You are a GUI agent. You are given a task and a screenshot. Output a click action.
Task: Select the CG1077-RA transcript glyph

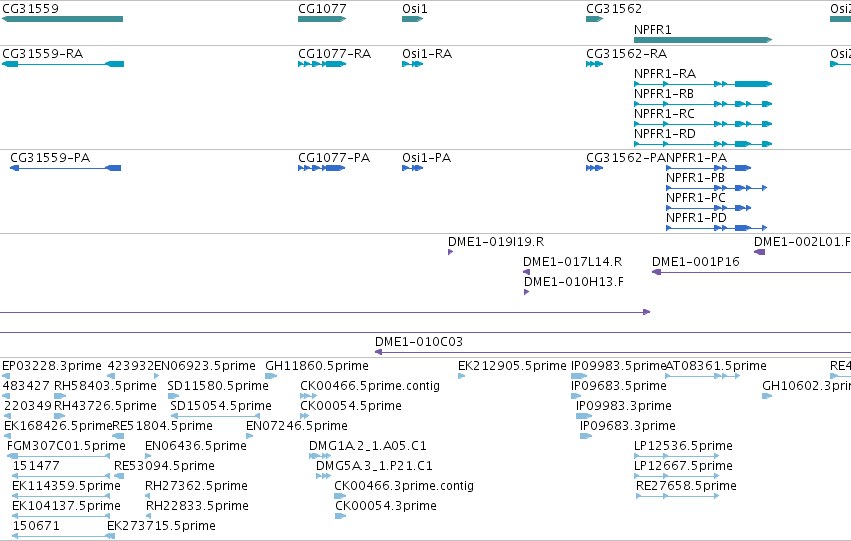322,64
